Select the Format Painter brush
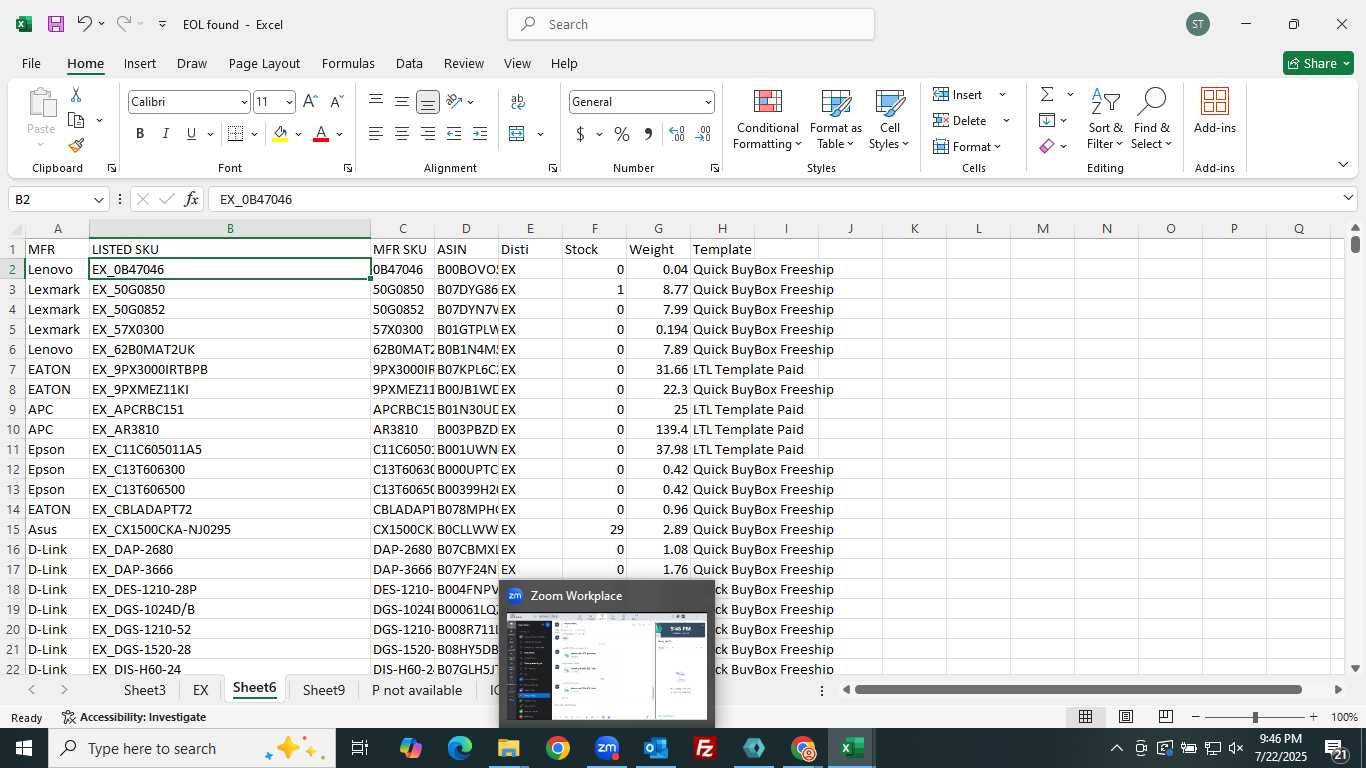The image size is (1366, 768). (76, 145)
